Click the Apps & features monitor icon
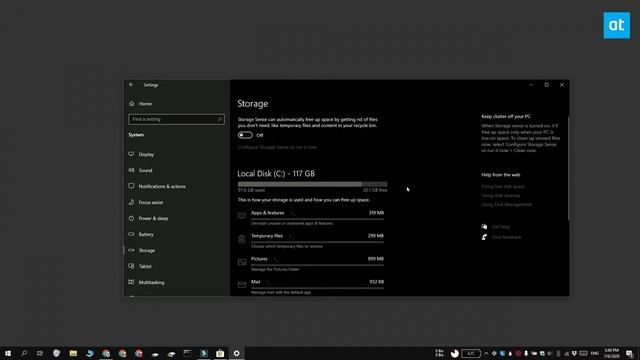 [x=242, y=216]
